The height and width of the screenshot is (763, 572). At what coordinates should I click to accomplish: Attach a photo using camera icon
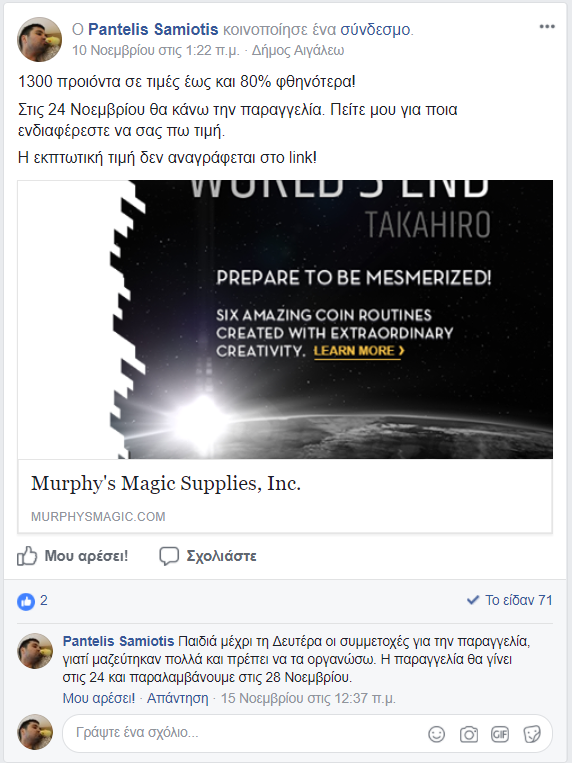point(468,734)
